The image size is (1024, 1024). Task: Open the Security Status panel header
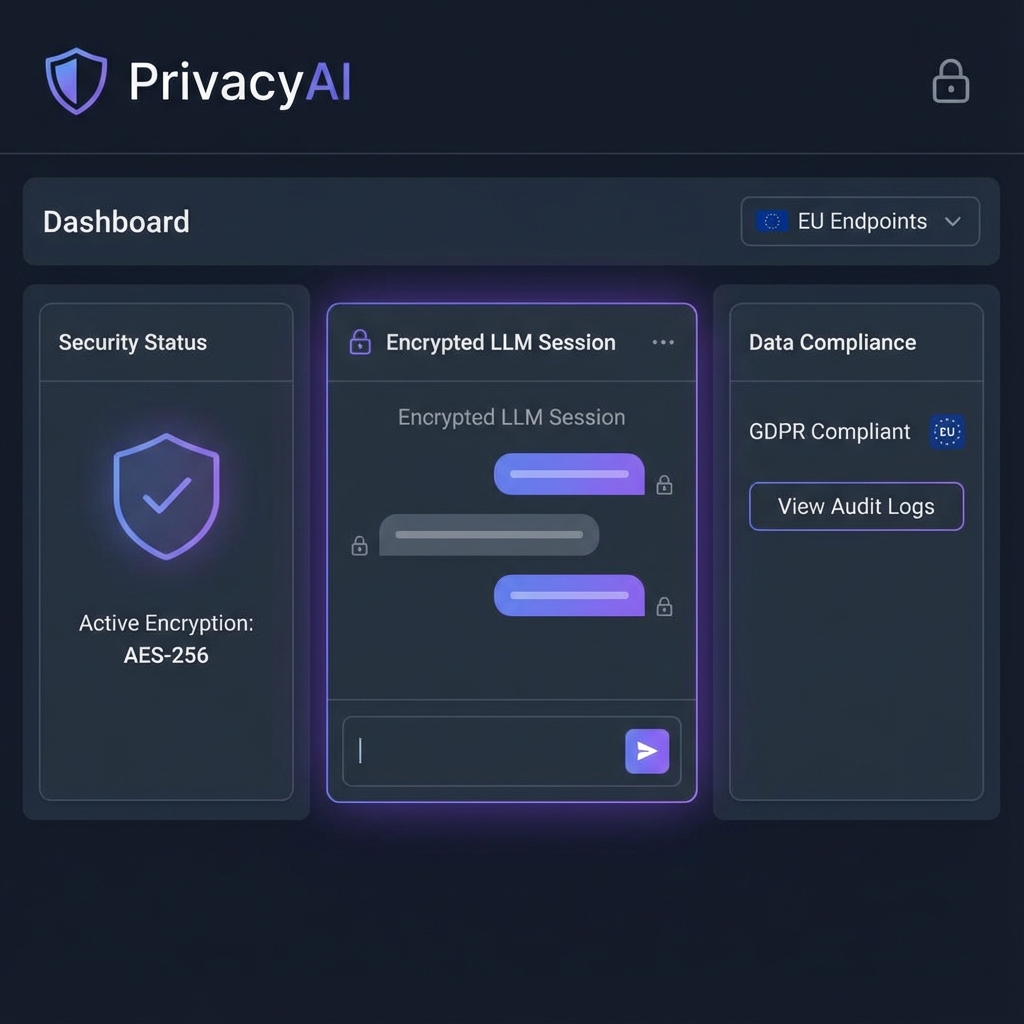132,342
